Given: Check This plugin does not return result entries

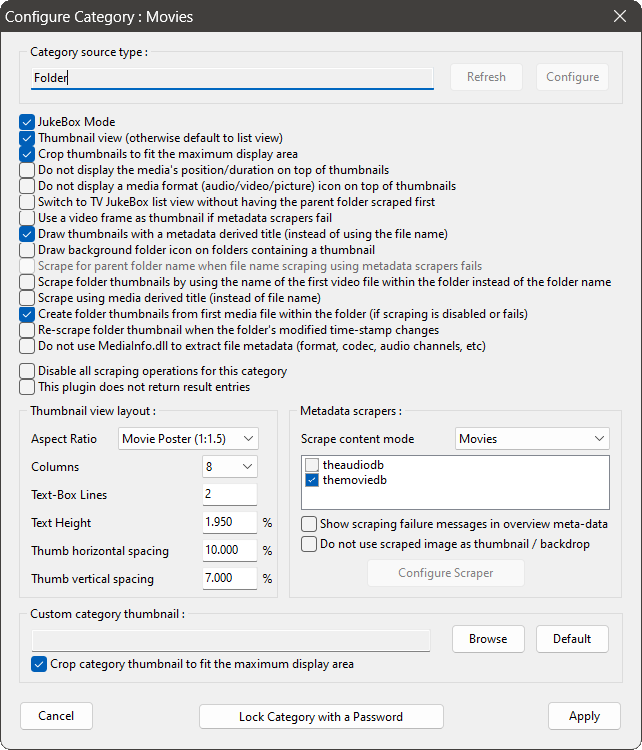Looking at the screenshot, I should pyautogui.click(x=27, y=387).
